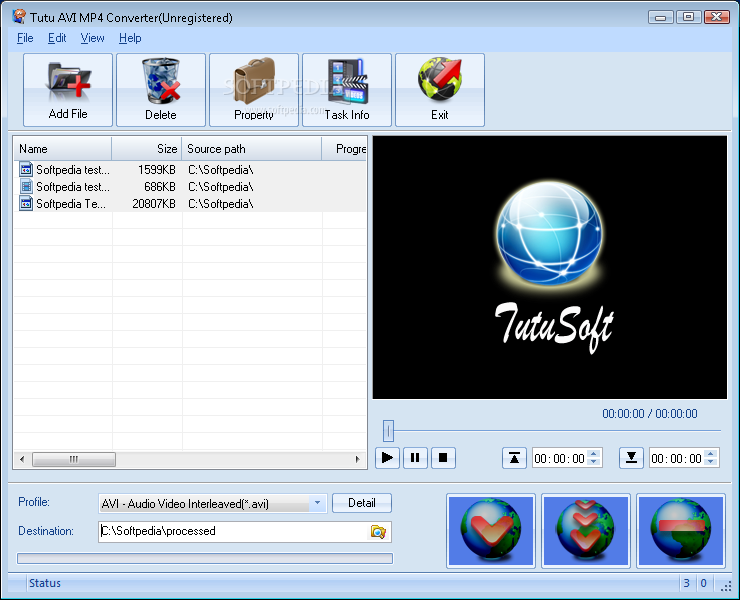Click the convert-all globe with multiple arrows

586,531
